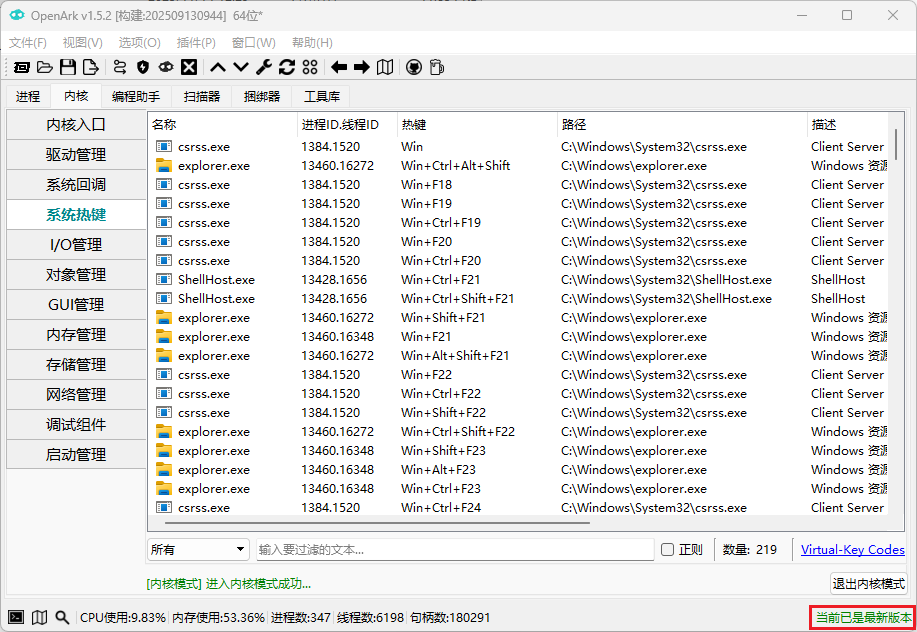Screen dimensions: 917x632
Task: Click the magnifier search icon in status bar
Action: coord(62,617)
